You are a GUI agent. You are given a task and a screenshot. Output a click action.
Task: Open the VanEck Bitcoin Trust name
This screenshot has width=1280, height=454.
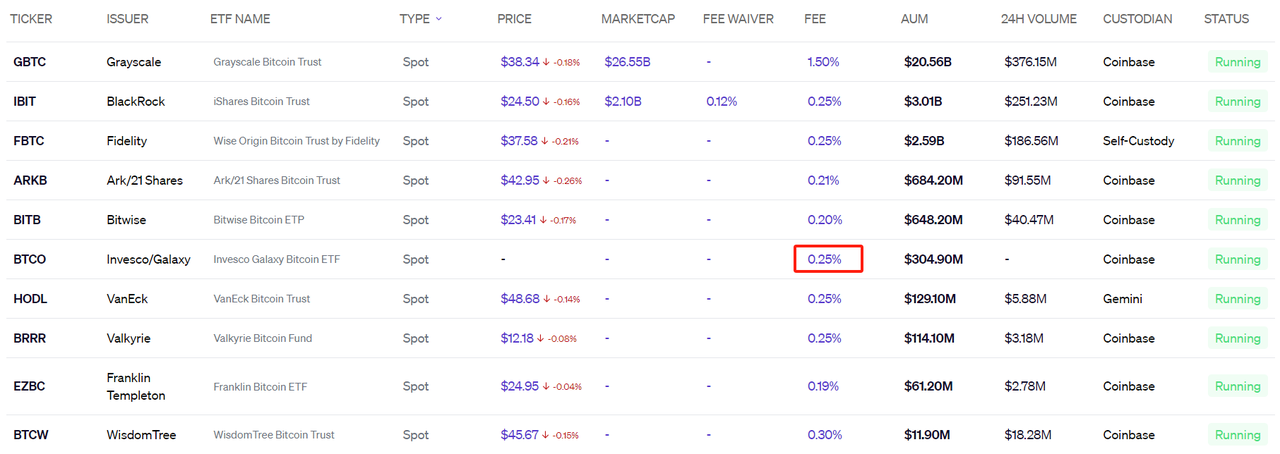(x=262, y=299)
